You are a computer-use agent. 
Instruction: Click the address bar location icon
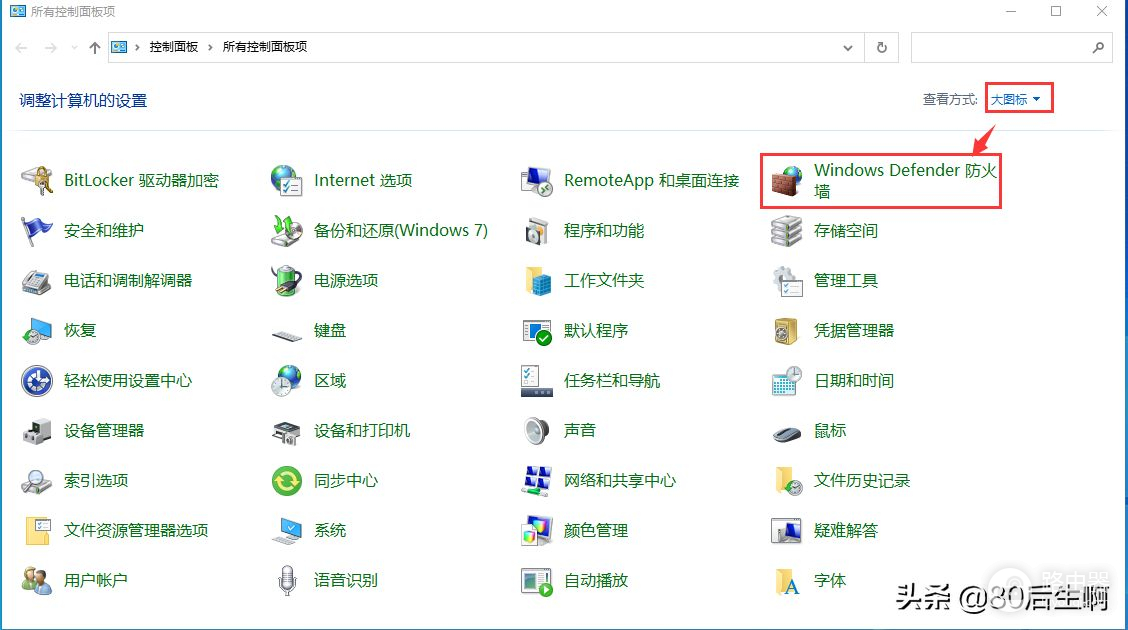119,47
